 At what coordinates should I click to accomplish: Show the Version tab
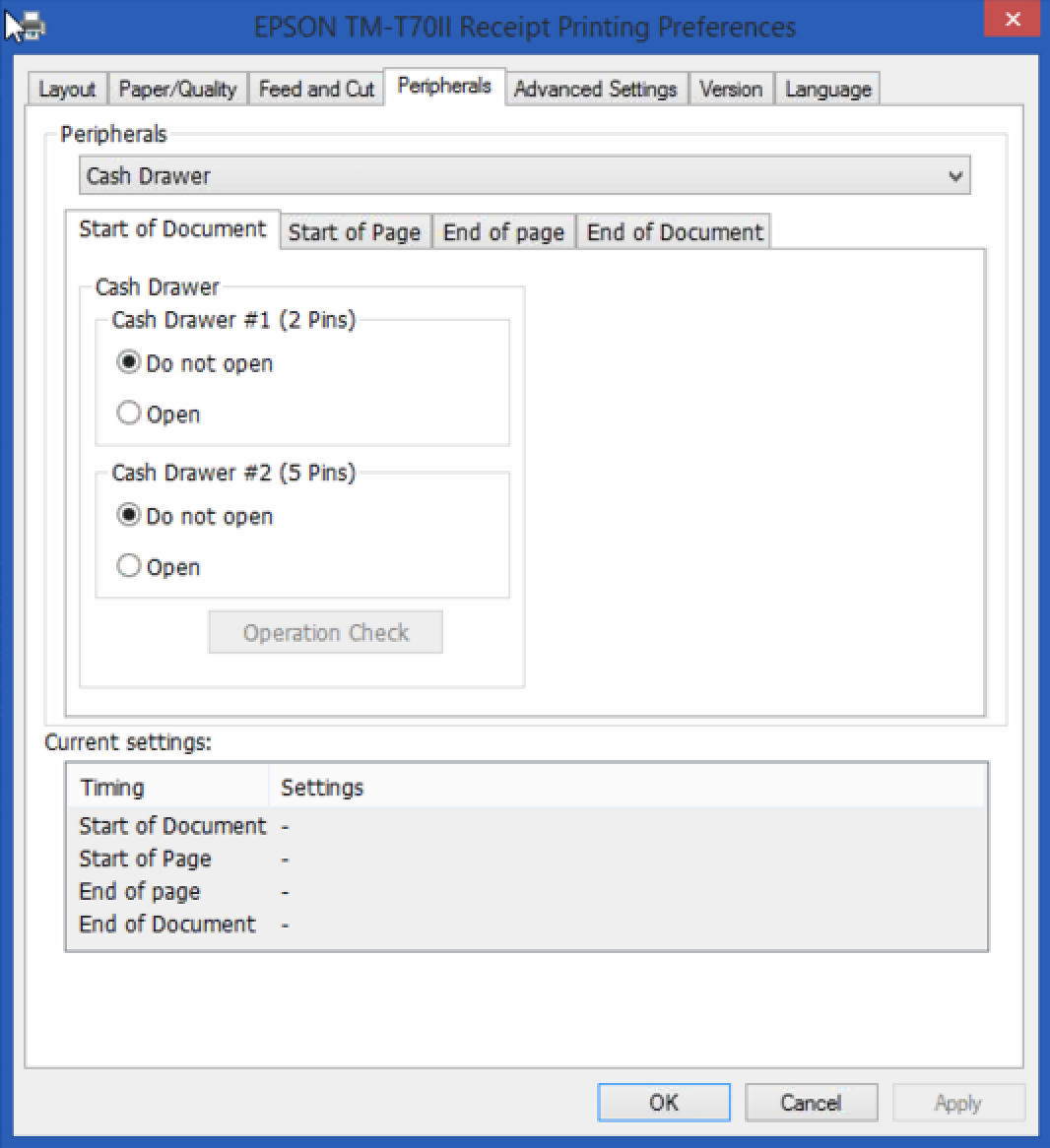point(731,90)
